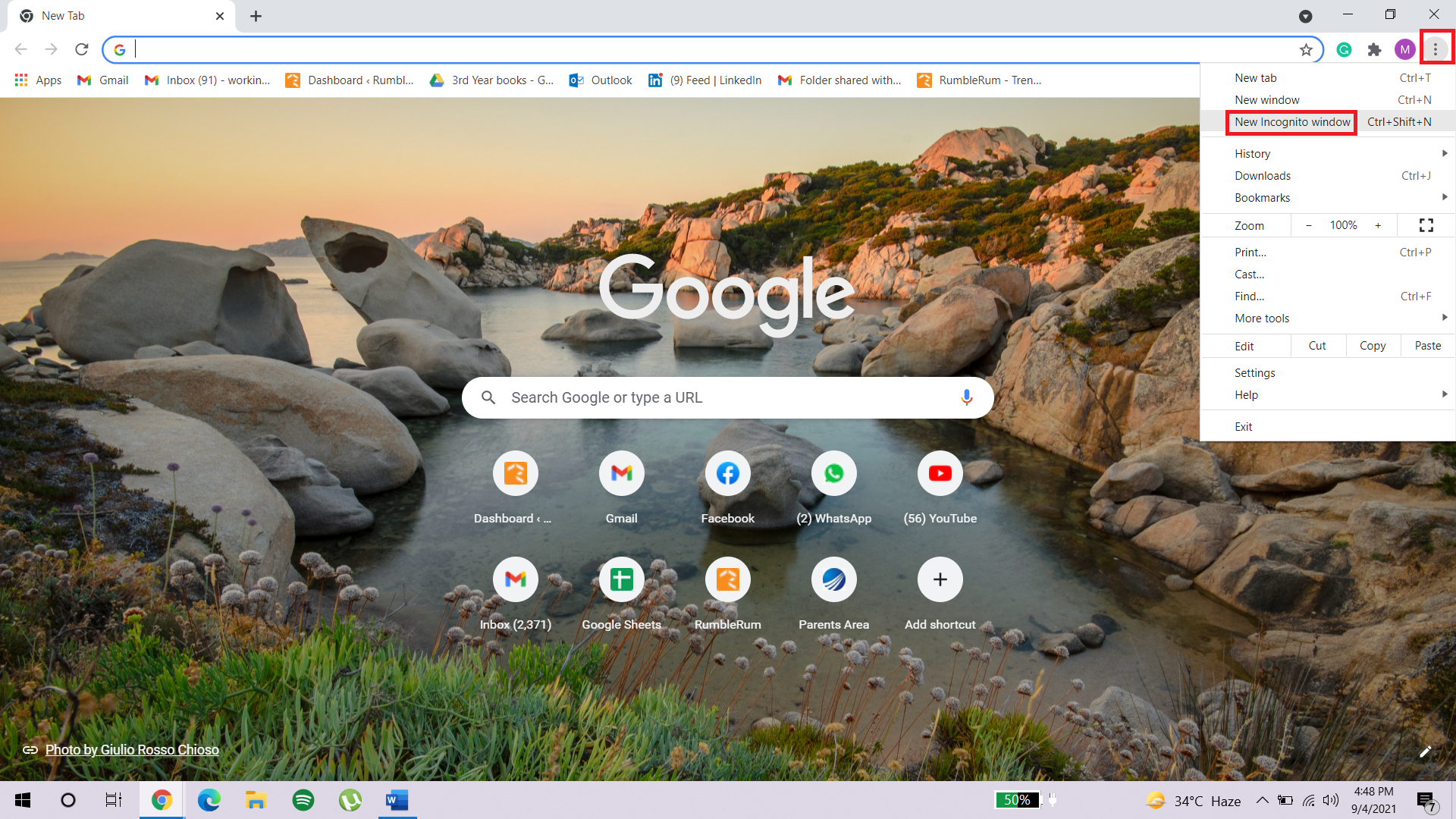Viewport: 1456px width, 819px height.
Task: Open Gmail bookmark in bookmarks bar
Action: click(103, 80)
